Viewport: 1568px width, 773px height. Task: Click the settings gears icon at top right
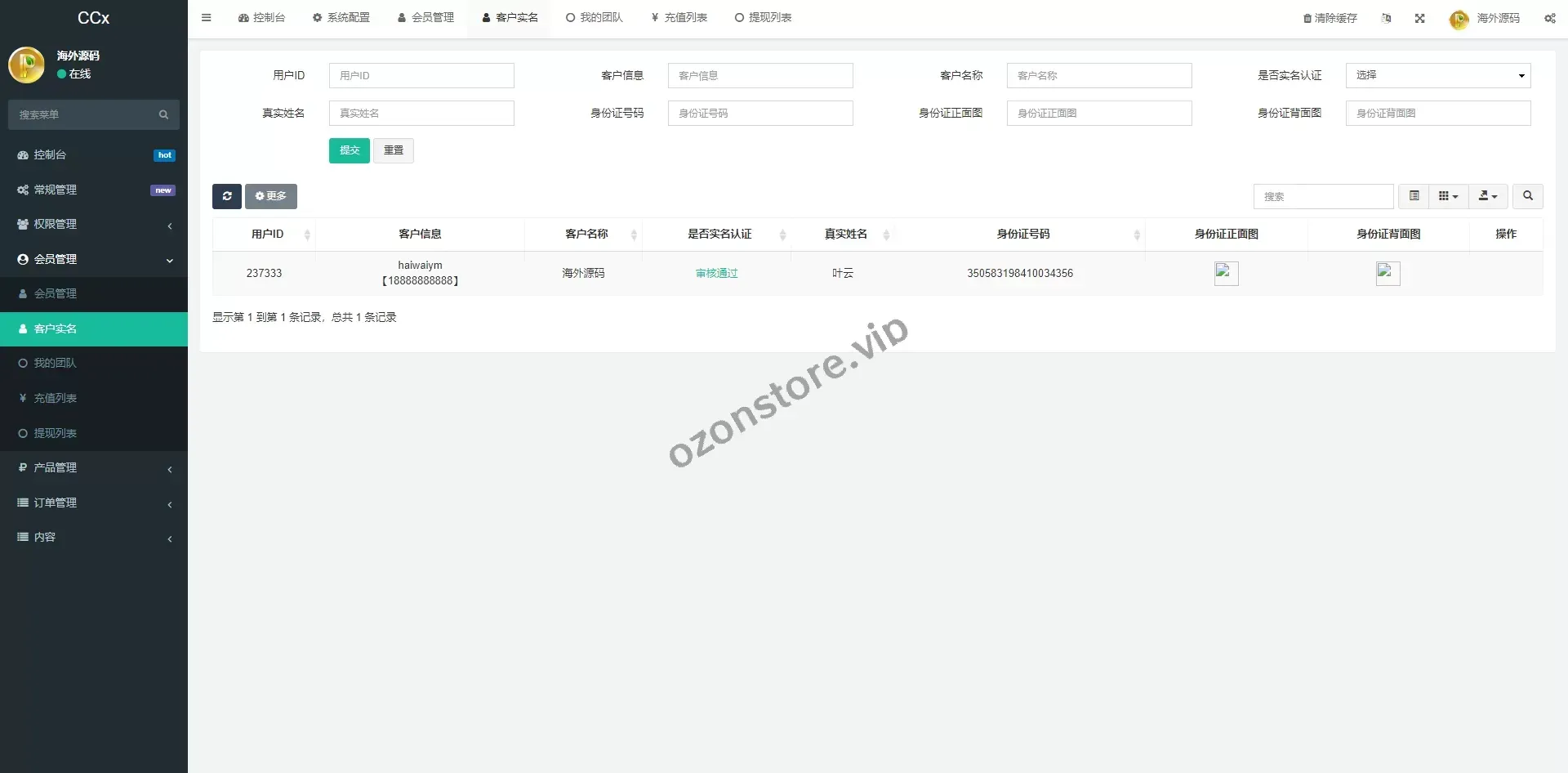pos(1549,18)
